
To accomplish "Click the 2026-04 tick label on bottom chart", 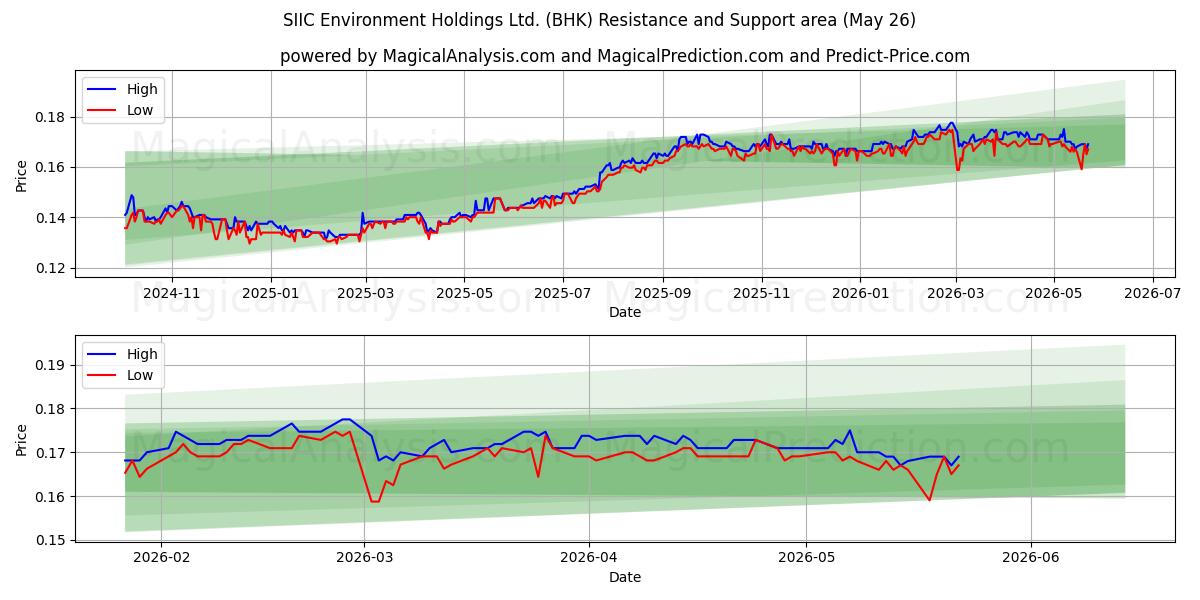I will [589, 558].
